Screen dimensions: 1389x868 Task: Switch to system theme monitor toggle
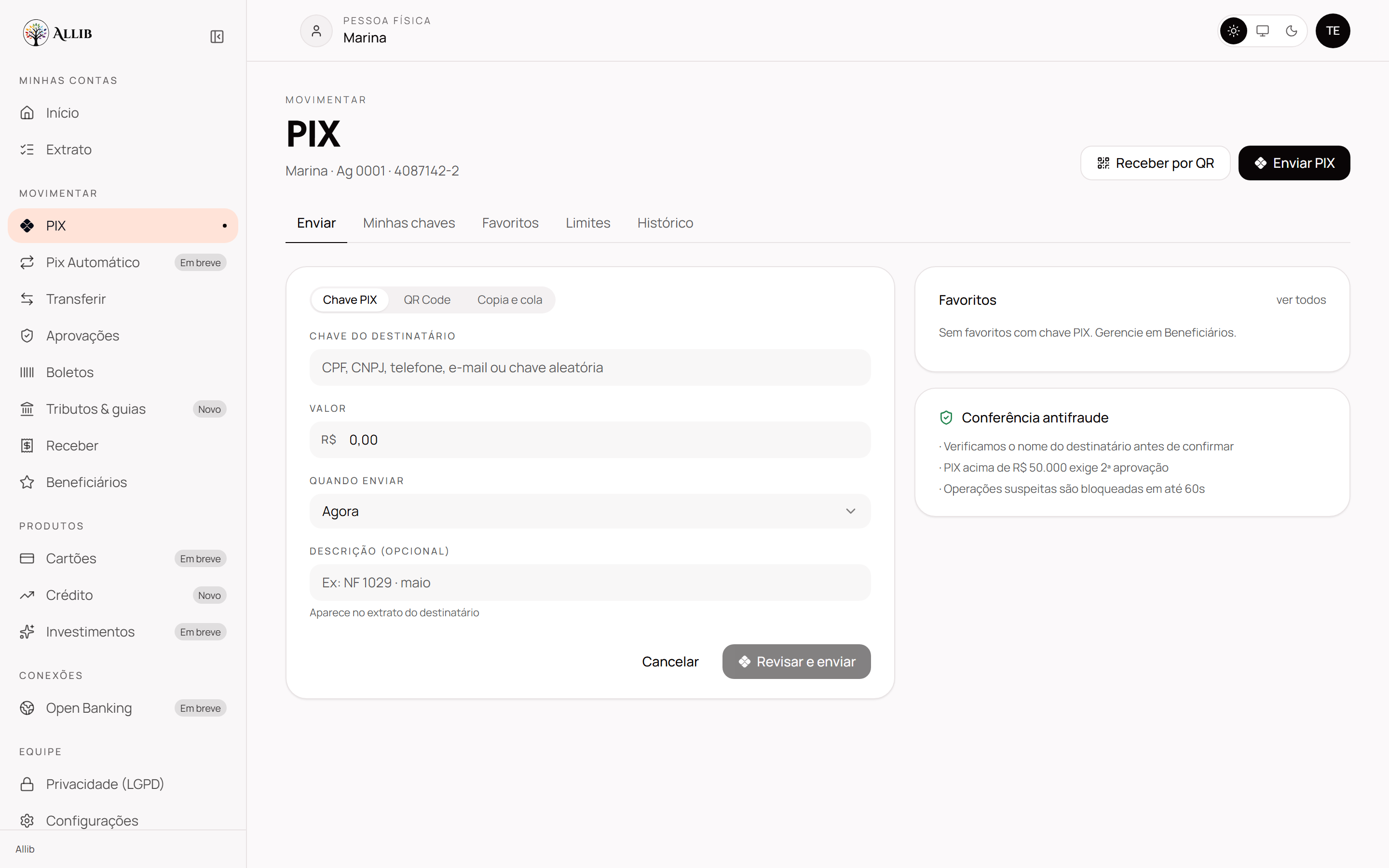pyautogui.click(x=1263, y=31)
